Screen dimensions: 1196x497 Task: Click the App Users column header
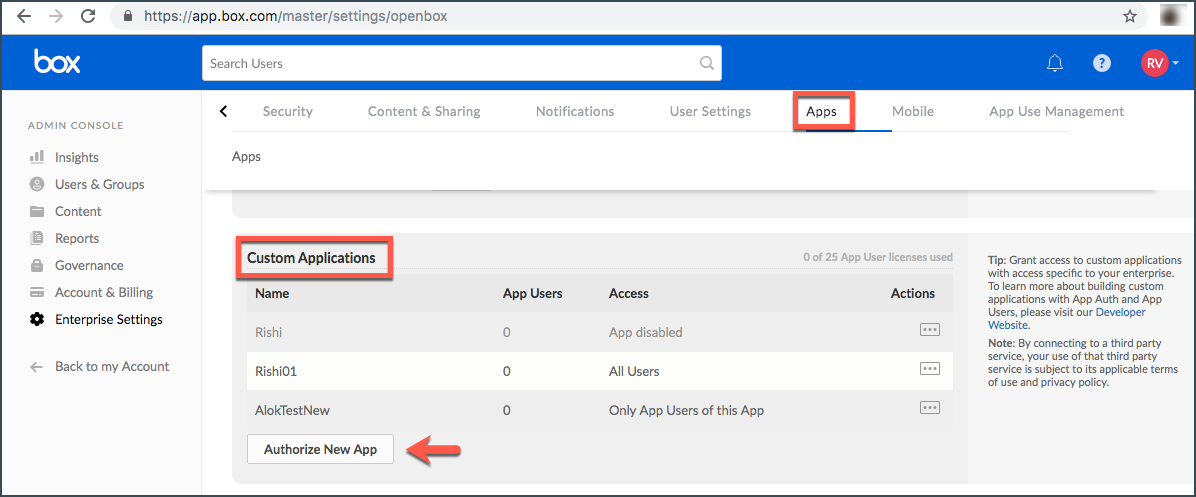(532, 293)
